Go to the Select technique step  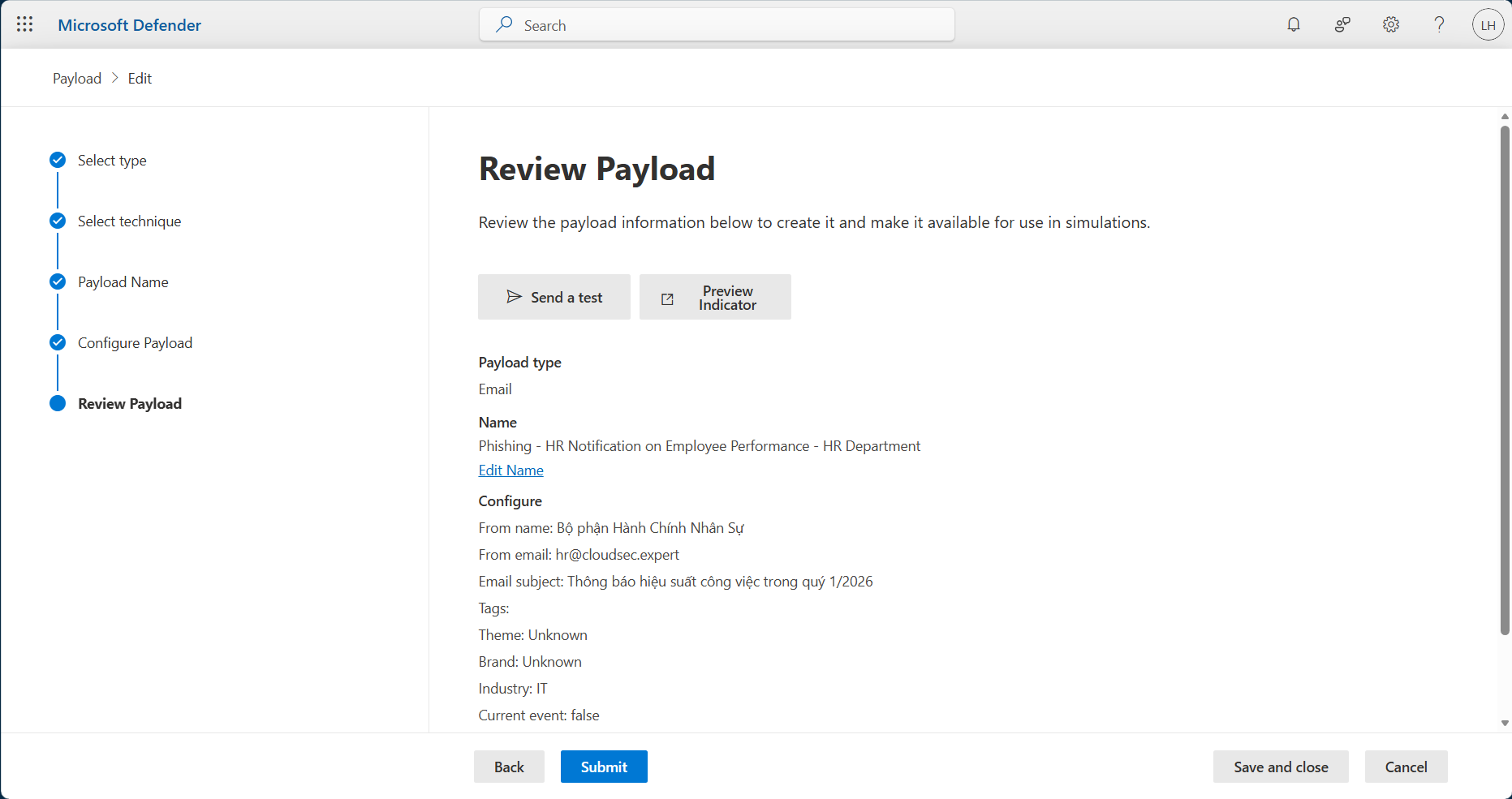pos(129,221)
